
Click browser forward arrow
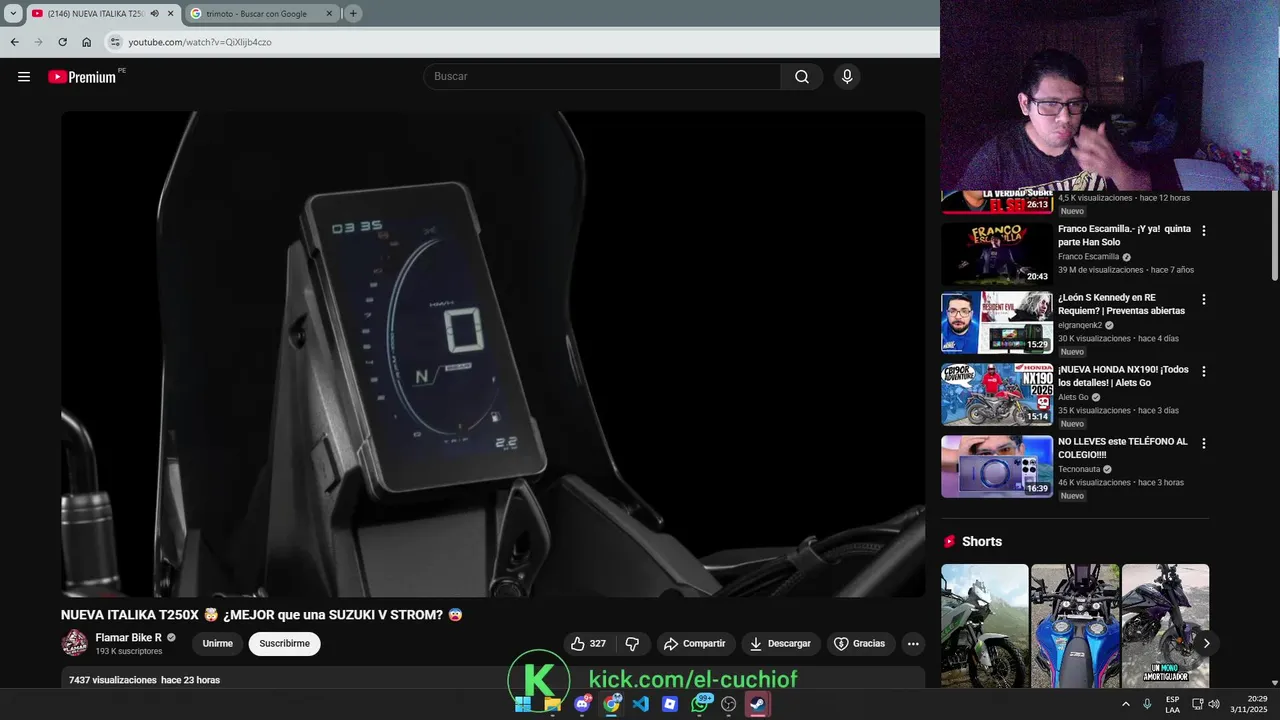[x=38, y=42]
